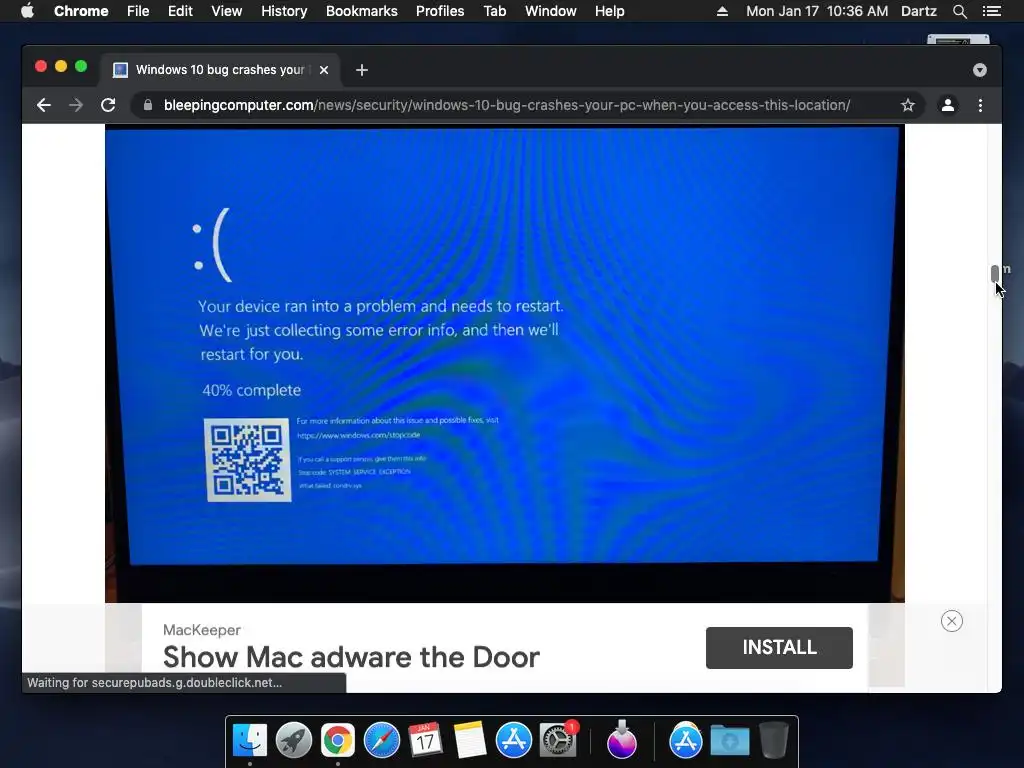Click the Chrome icon in the Dock

pyautogui.click(x=338, y=741)
